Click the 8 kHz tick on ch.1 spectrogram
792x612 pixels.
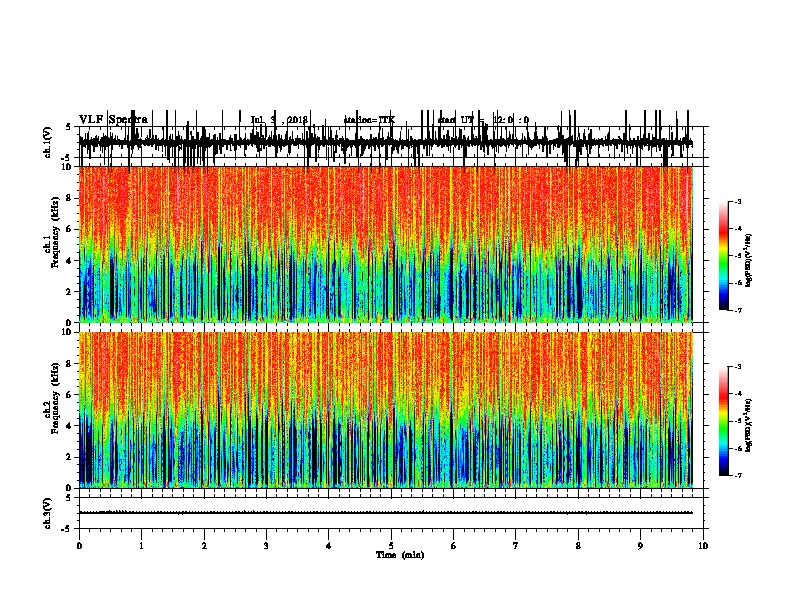point(70,198)
